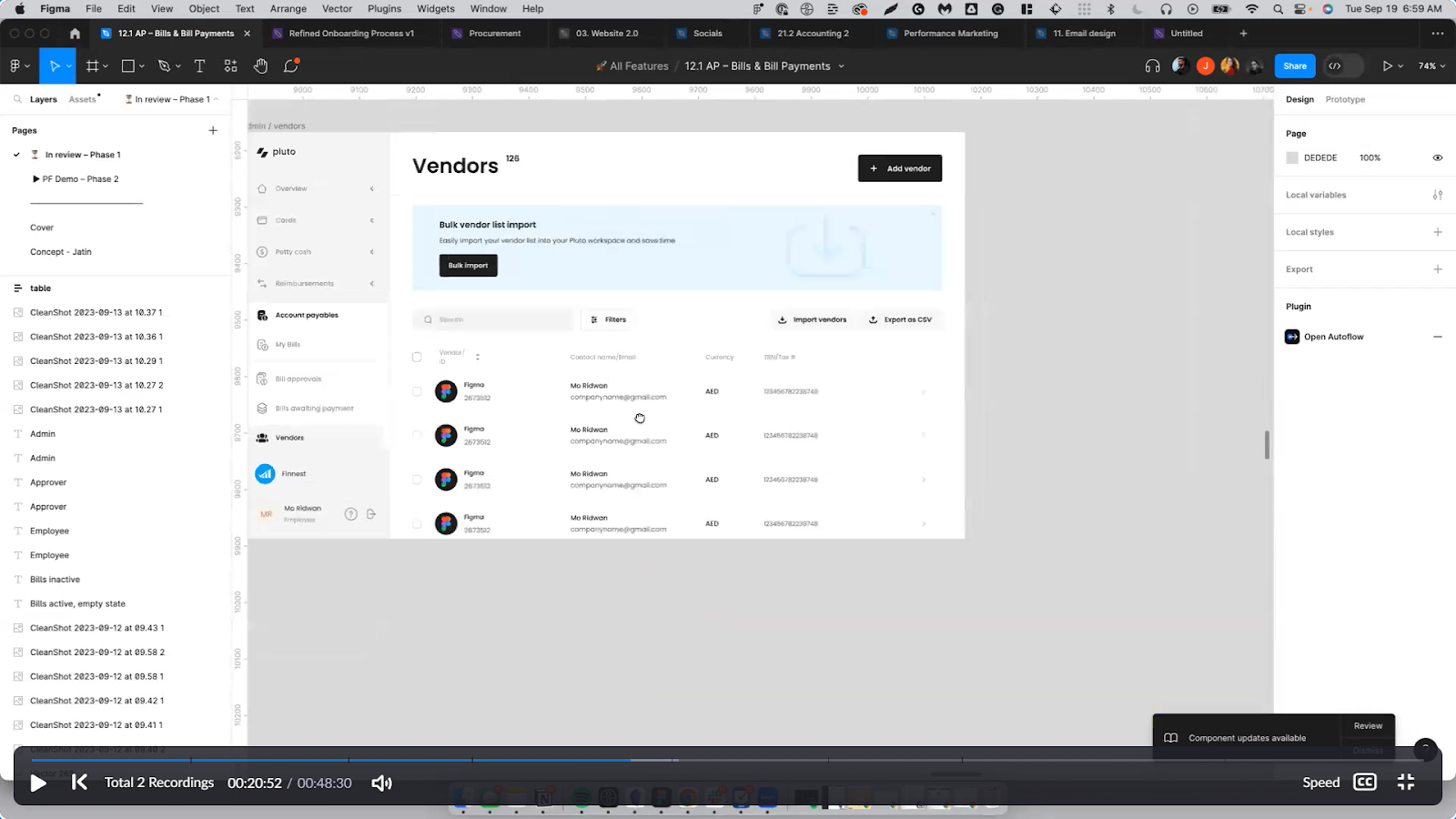This screenshot has height=819, width=1456.
Task: Open the Figma main menu icon
Action: (15, 66)
